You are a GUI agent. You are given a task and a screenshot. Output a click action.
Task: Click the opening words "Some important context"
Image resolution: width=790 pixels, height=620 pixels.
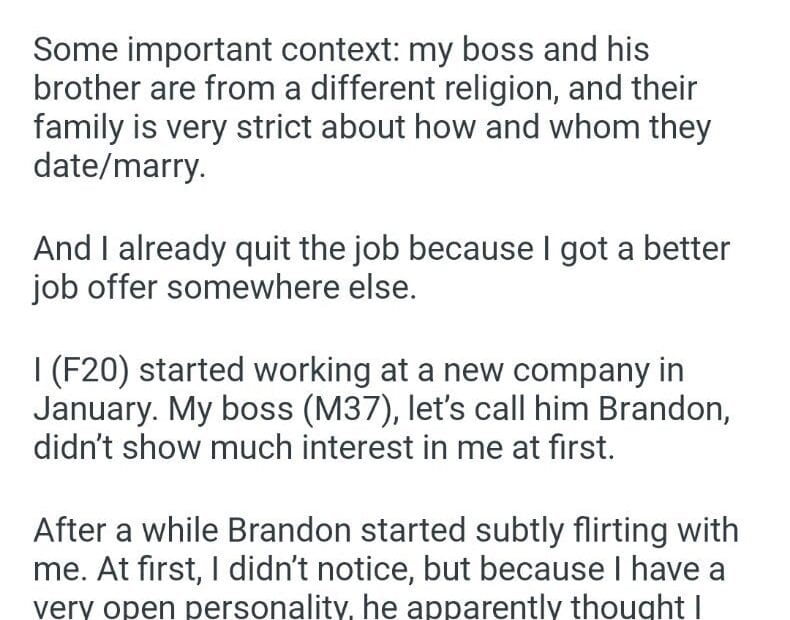coord(176,48)
